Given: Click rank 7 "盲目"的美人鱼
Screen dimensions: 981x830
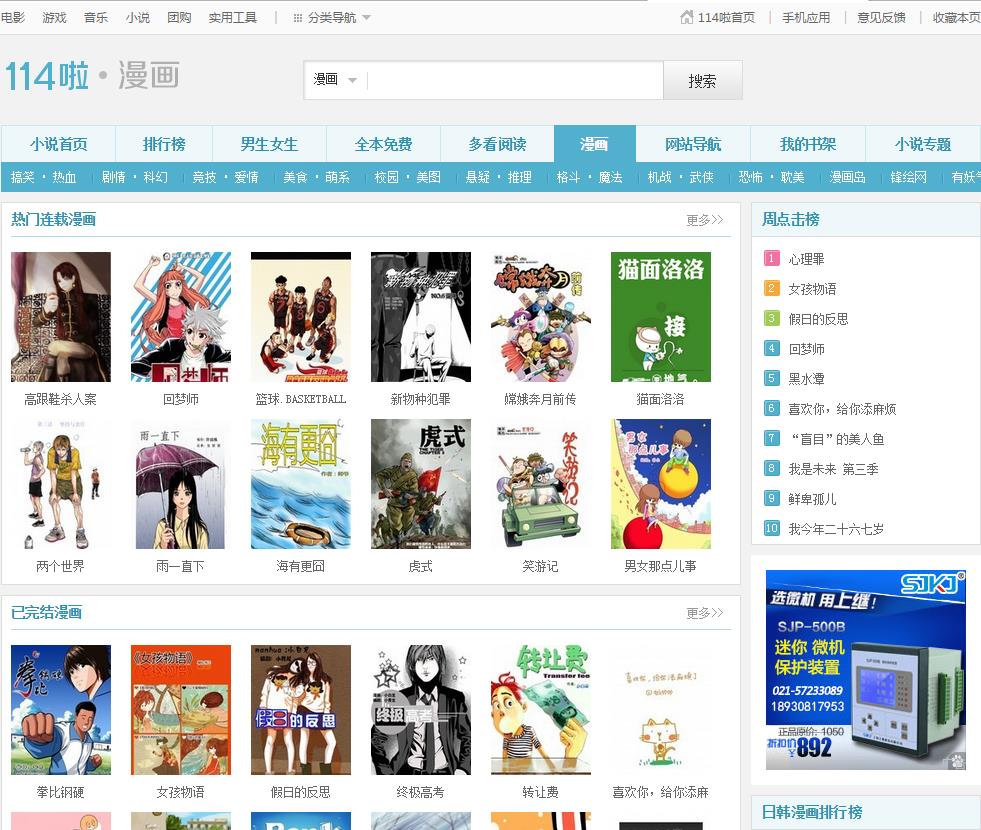Looking at the screenshot, I should [x=836, y=439].
